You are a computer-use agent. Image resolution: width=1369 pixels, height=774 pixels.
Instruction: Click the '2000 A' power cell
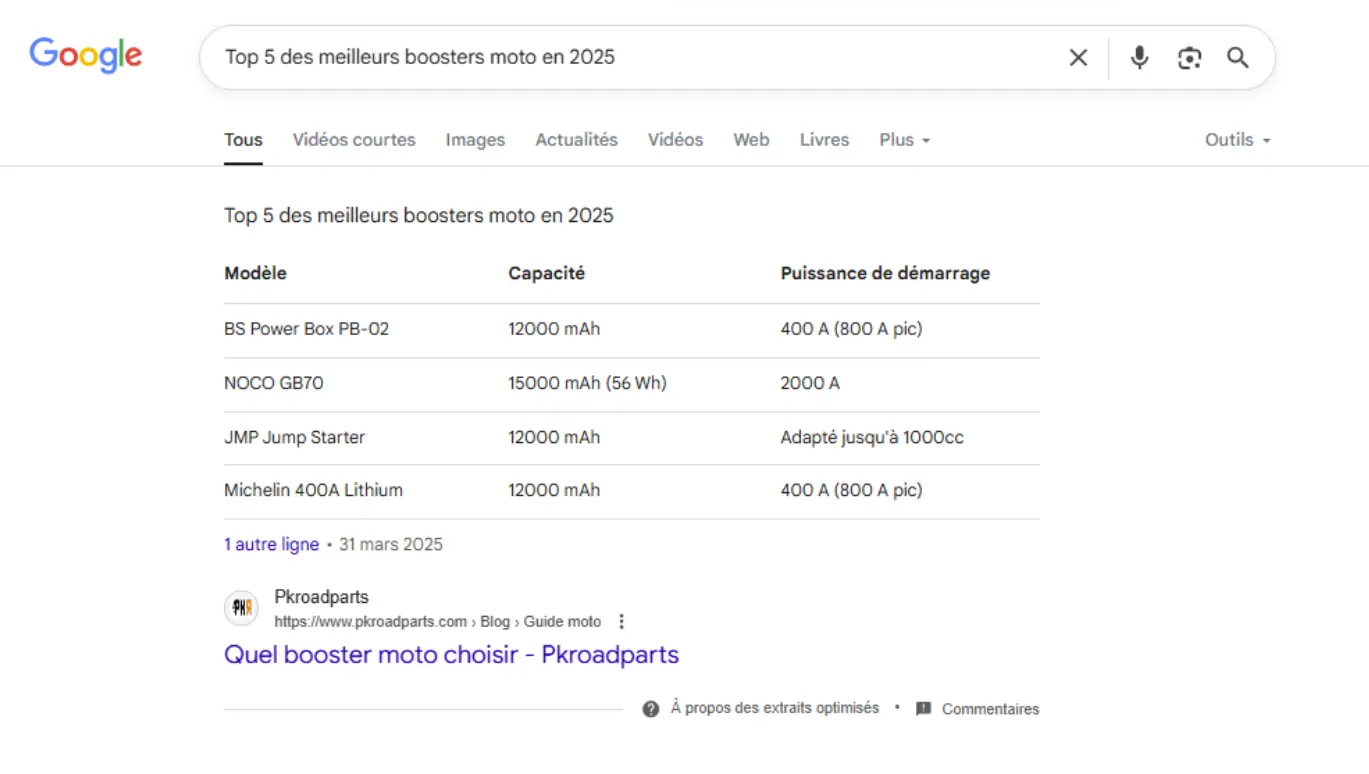pos(810,383)
